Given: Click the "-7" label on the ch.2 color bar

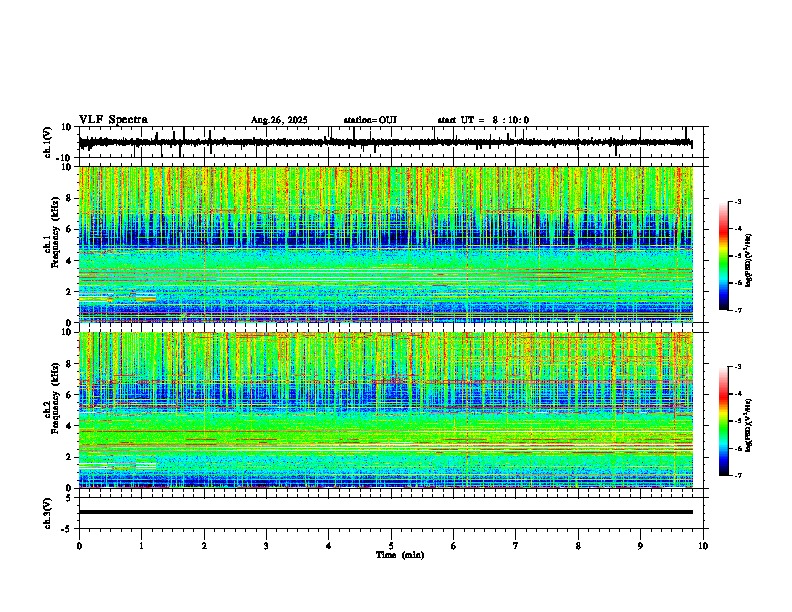Looking at the screenshot, I should 737,476.
